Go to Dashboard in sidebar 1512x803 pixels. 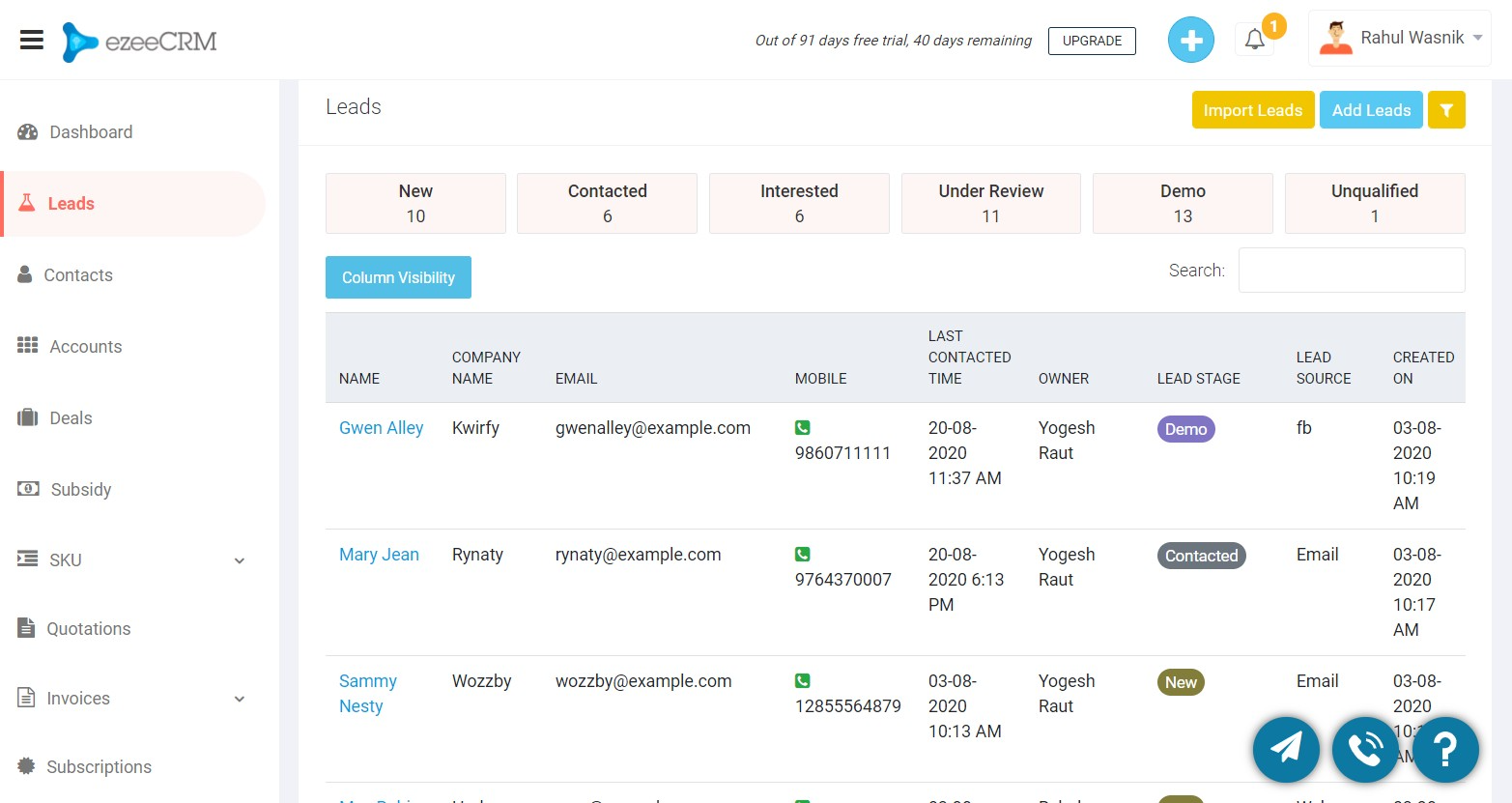[x=91, y=132]
